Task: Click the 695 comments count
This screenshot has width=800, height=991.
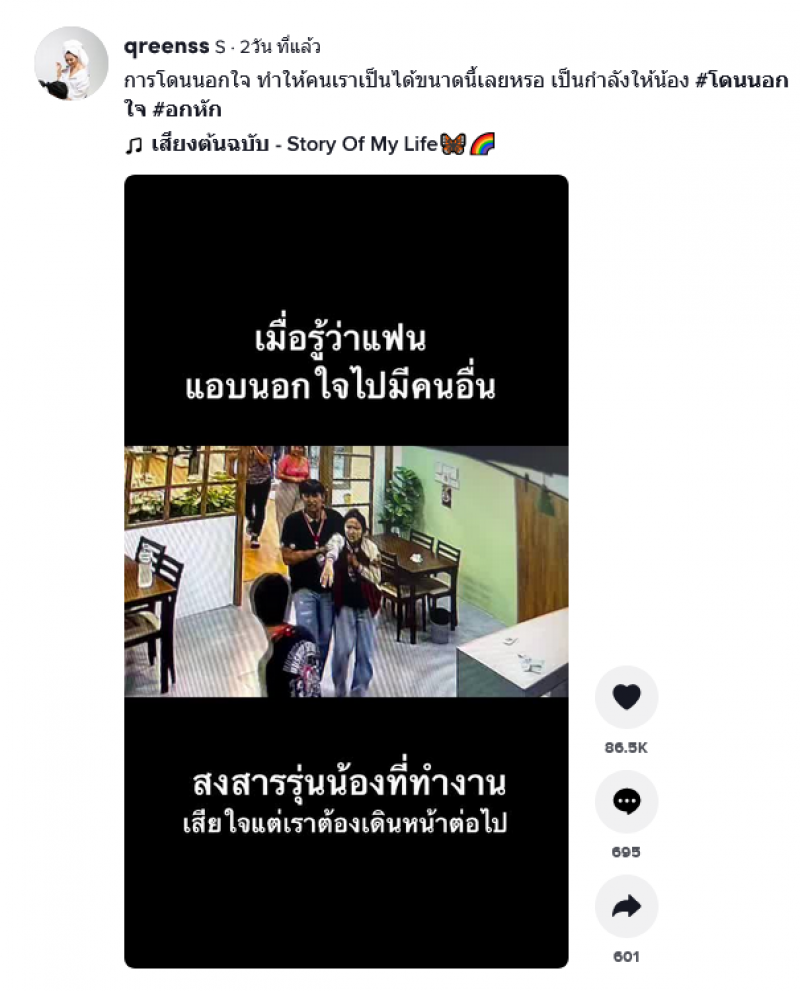Action: coord(626,852)
